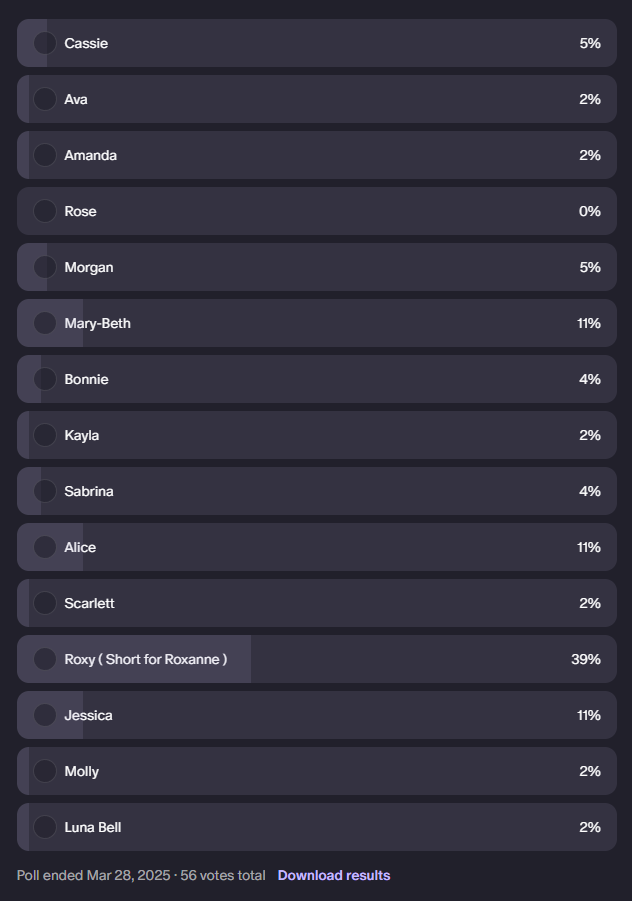632x901 pixels.
Task: Select the Rose radio button
Action: point(45,211)
